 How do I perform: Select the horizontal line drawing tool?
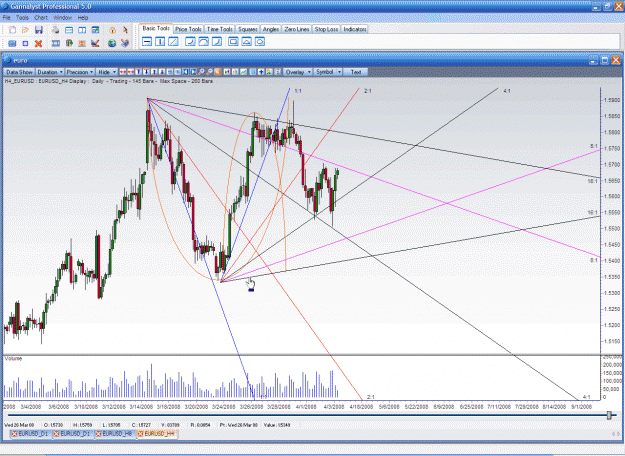point(147,41)
